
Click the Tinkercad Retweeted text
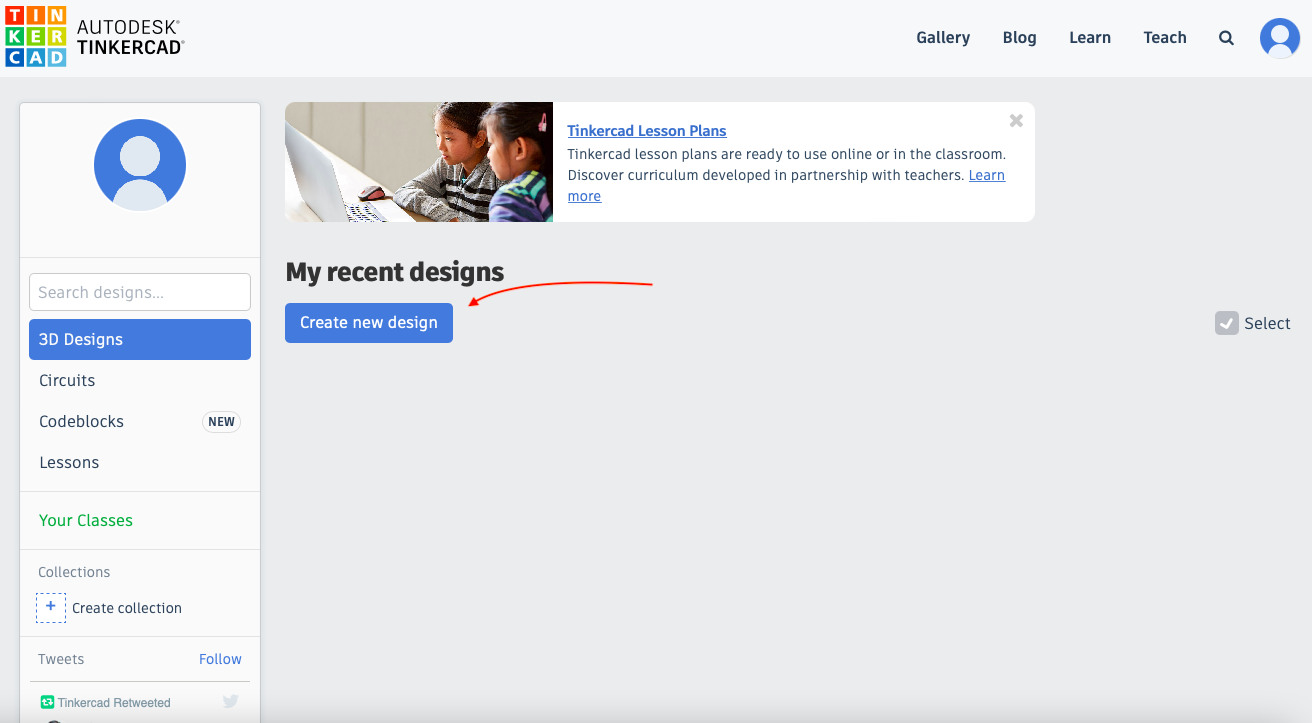point(114,703)
